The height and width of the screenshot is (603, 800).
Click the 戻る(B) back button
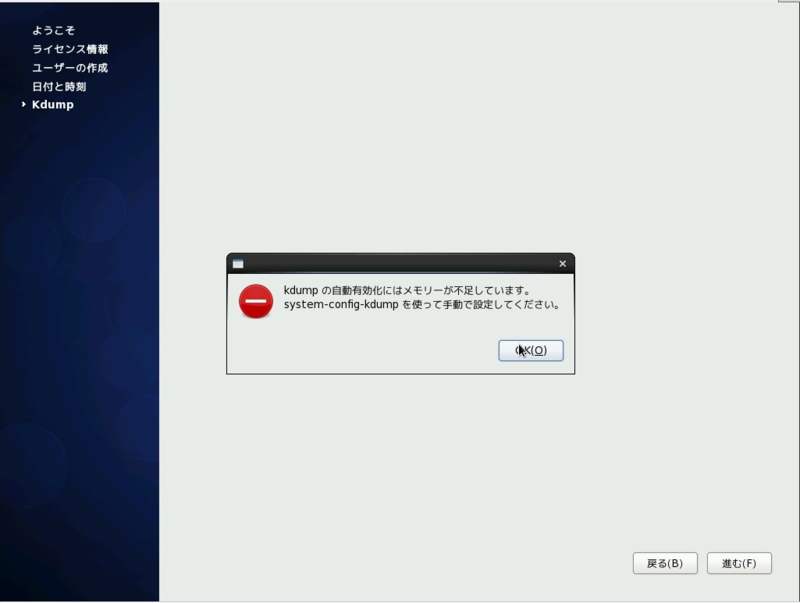coord(665,563)
